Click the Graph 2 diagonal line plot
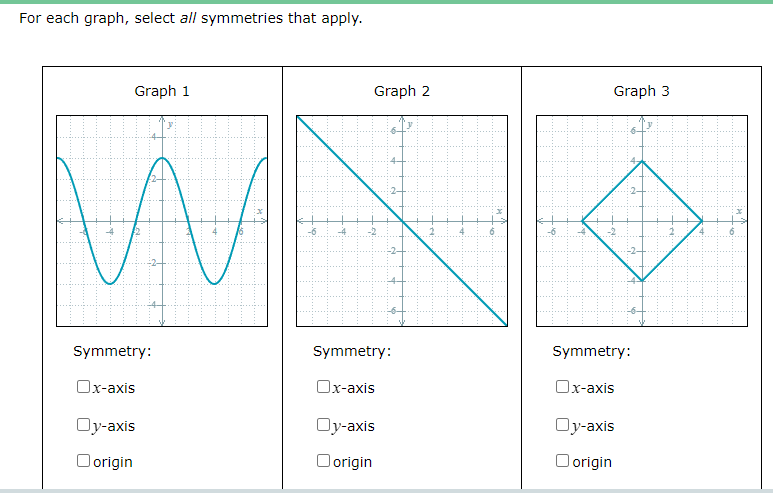 pyautogui.click(x=402, y=220)
